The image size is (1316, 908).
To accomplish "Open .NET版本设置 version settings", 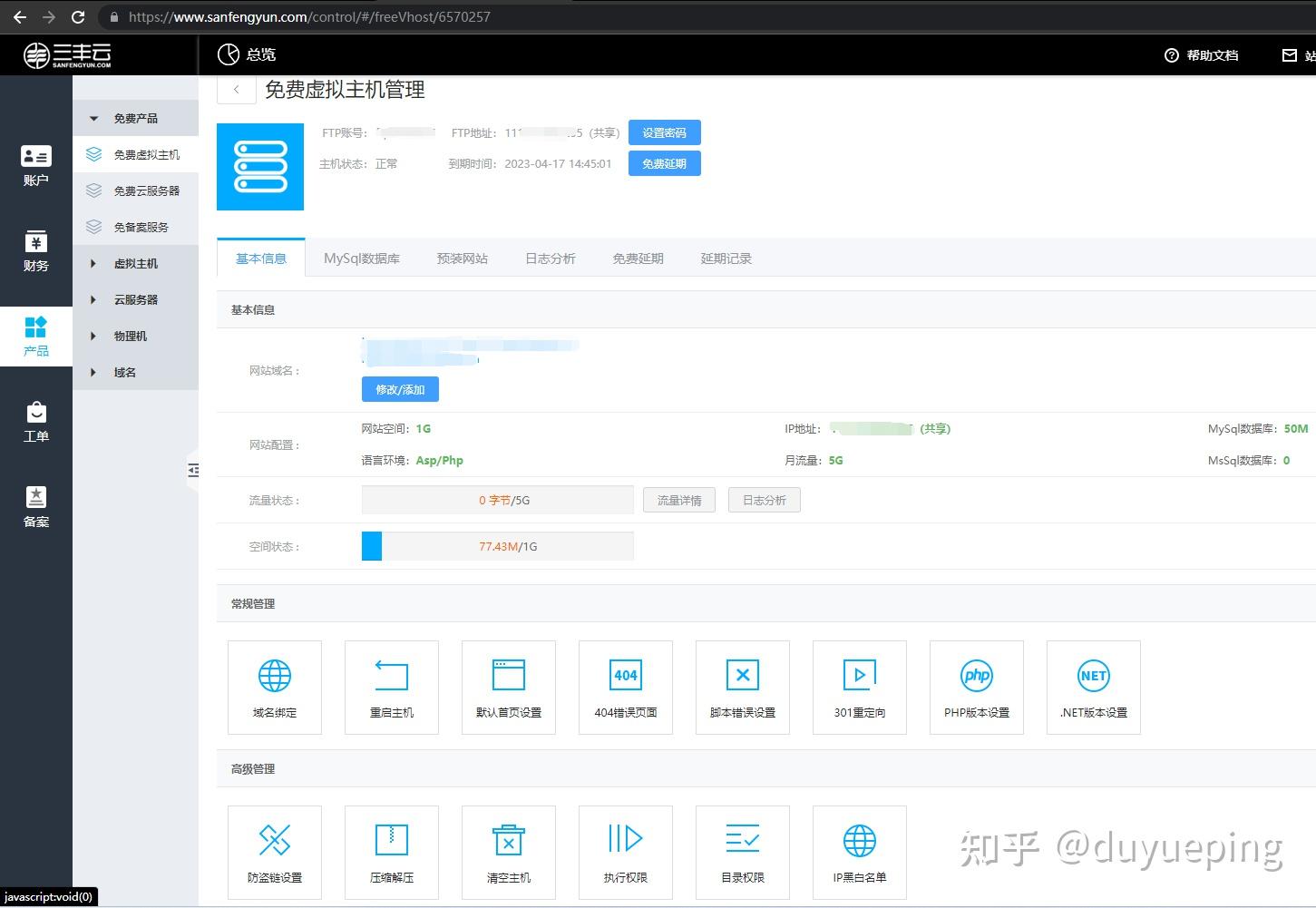I will pos(1094,688).
